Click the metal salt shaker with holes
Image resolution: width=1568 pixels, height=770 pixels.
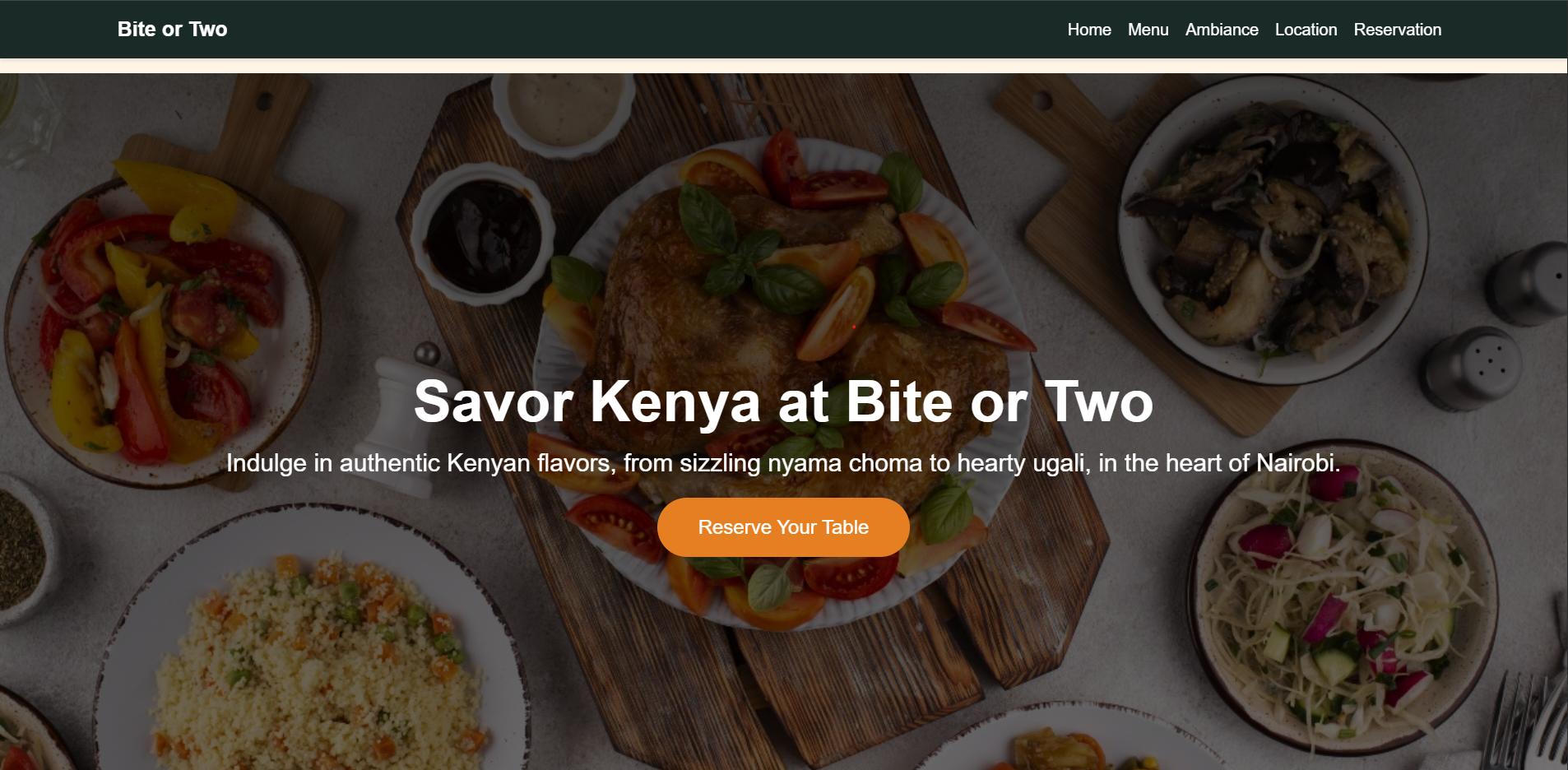coord(1474,368)
